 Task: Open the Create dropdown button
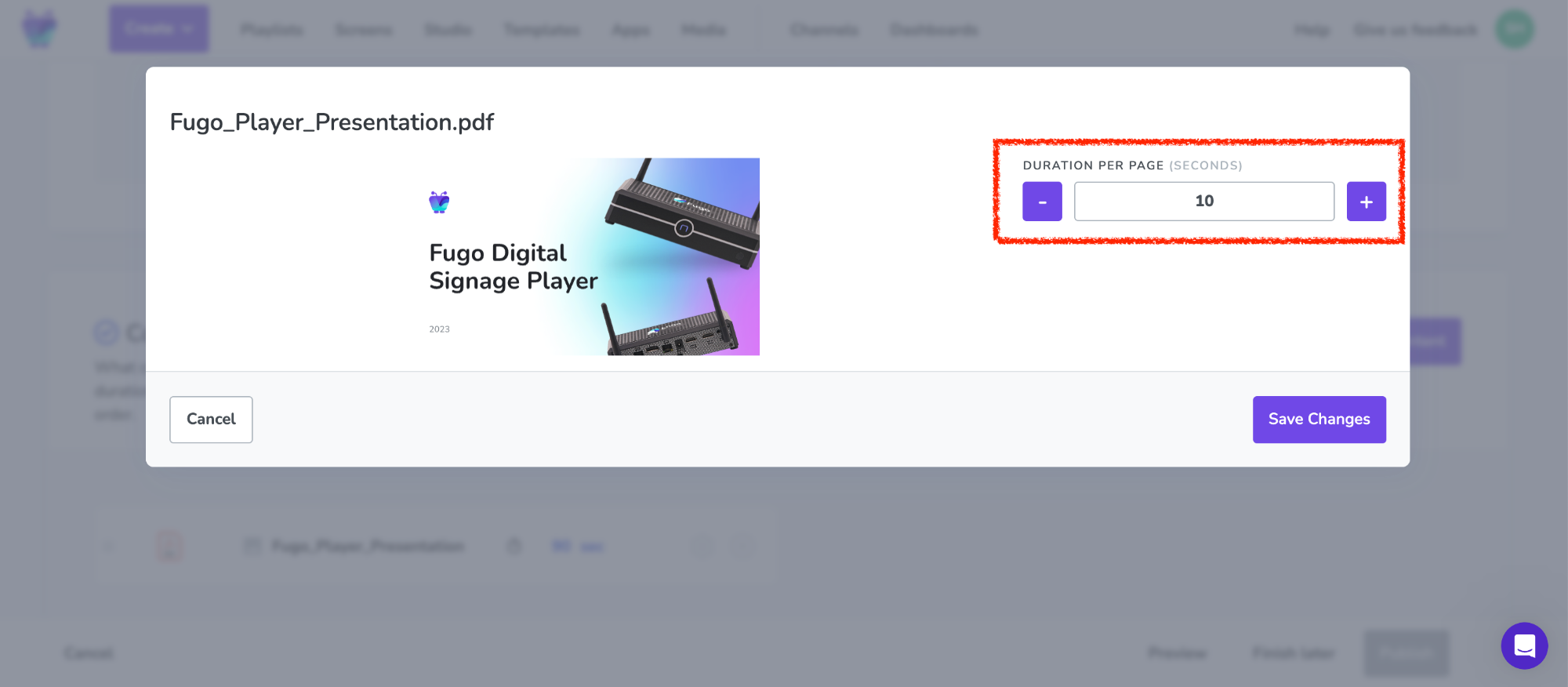pos(159,29)
